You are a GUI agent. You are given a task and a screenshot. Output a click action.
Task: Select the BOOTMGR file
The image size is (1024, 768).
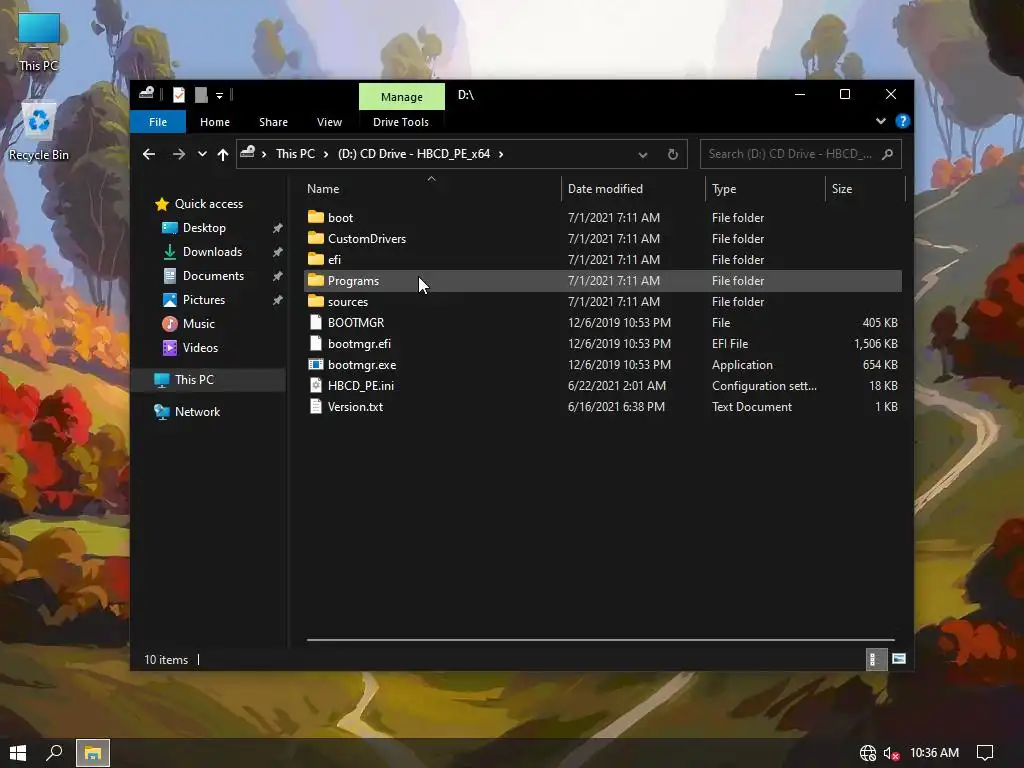(603, 323)
